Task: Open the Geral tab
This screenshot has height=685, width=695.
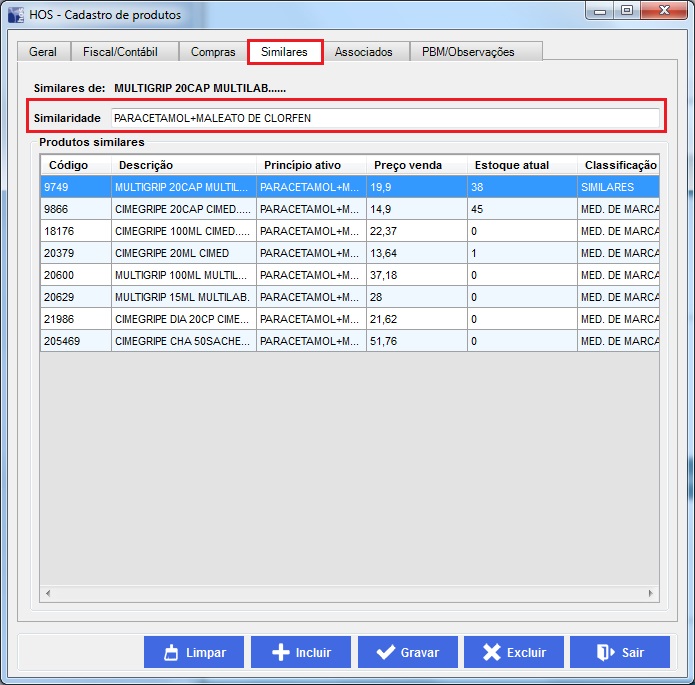Action: tap(43, 52)
